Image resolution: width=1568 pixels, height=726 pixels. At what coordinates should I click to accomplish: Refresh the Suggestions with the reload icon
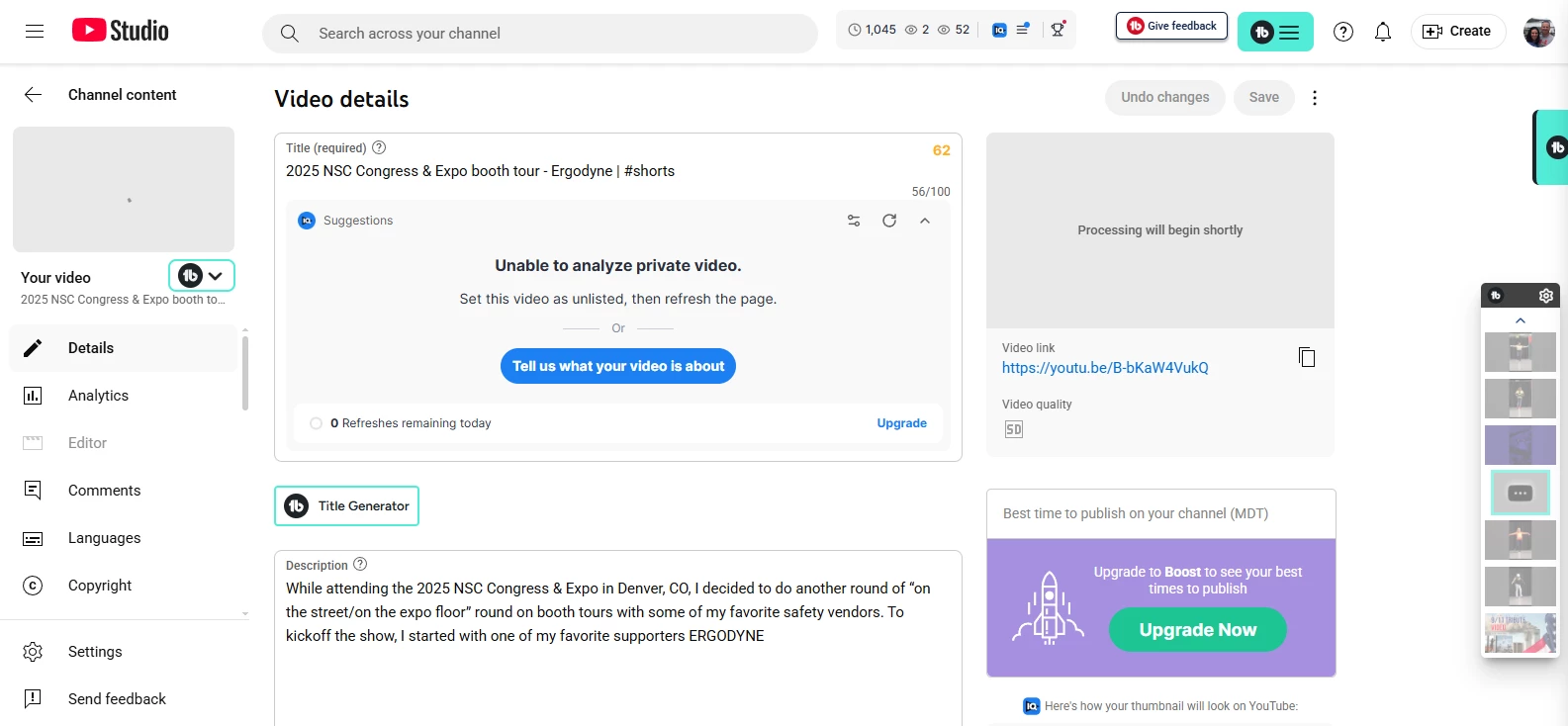coord(889,221)
